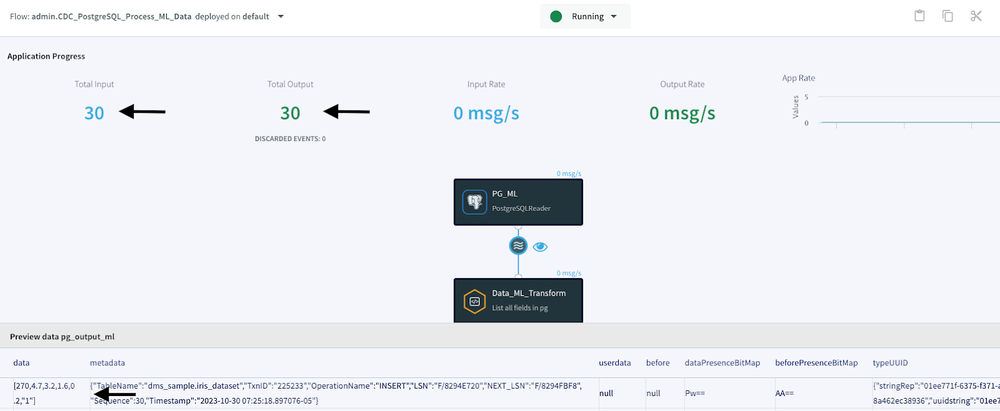This screenshot has width=1000, height=411.
Task: Click the userdata column header
Action: (615, 363)
